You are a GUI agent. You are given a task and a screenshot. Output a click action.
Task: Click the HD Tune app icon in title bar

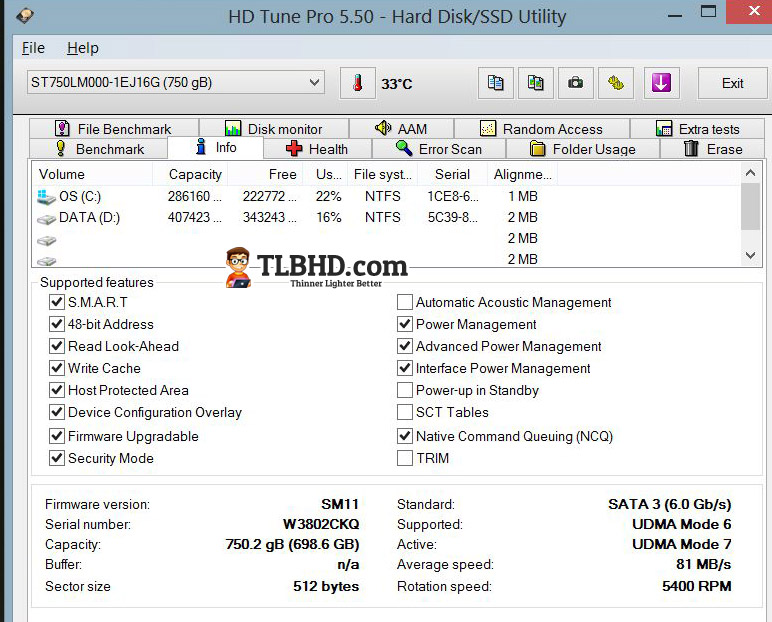25,15
